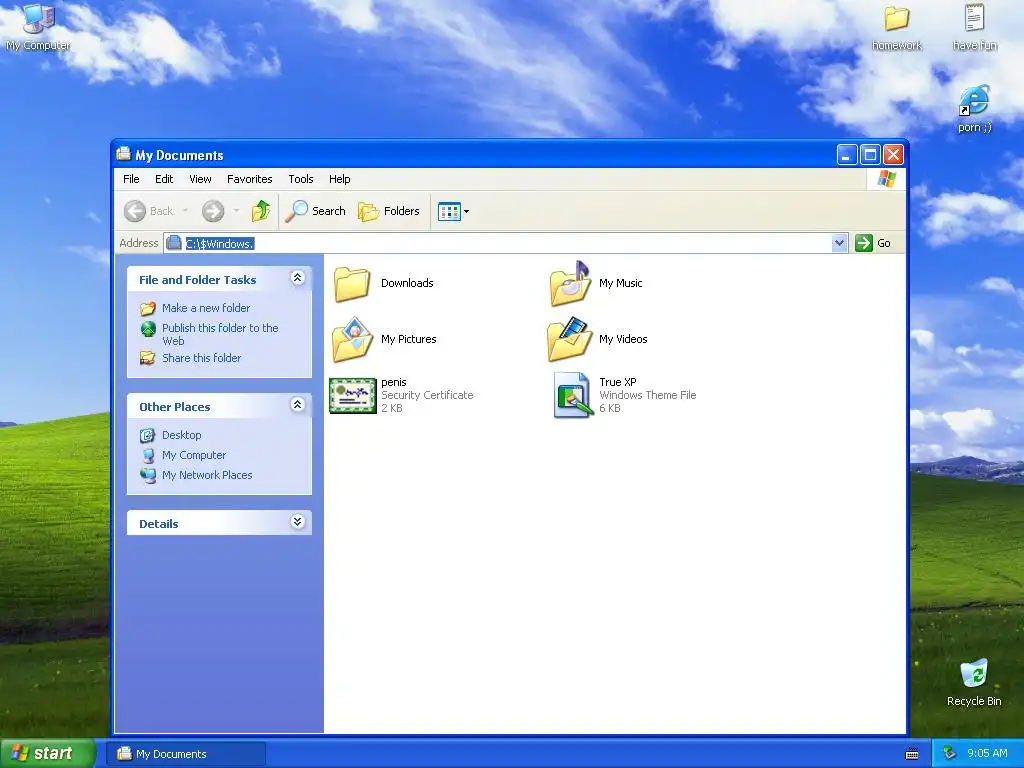Collapse the File and Folder Tasks panel
The height and width of the screenshot is (768, 1024).
[297, 278]
